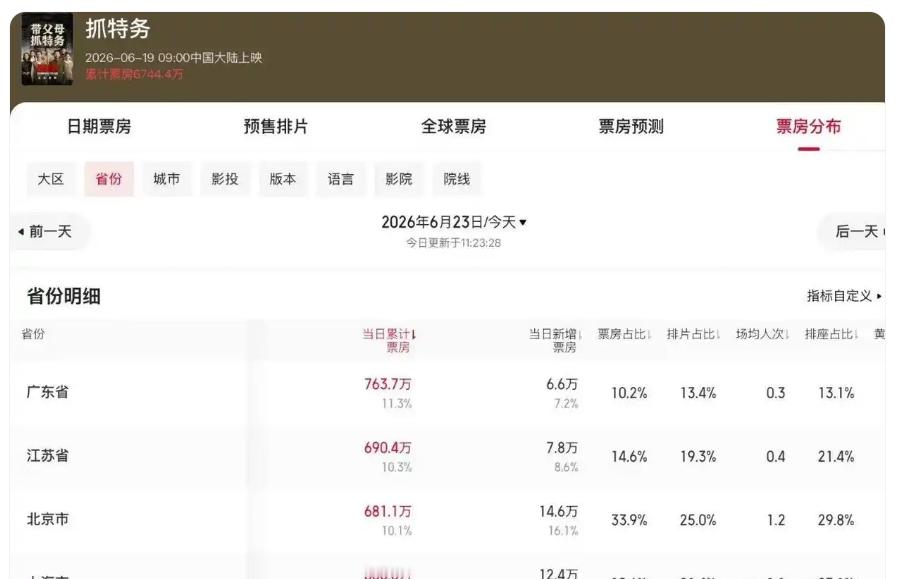The width and height of the screenshot is (906, 579).
Task: Sort by 排片占比 column
Action: tap(693, 334)
